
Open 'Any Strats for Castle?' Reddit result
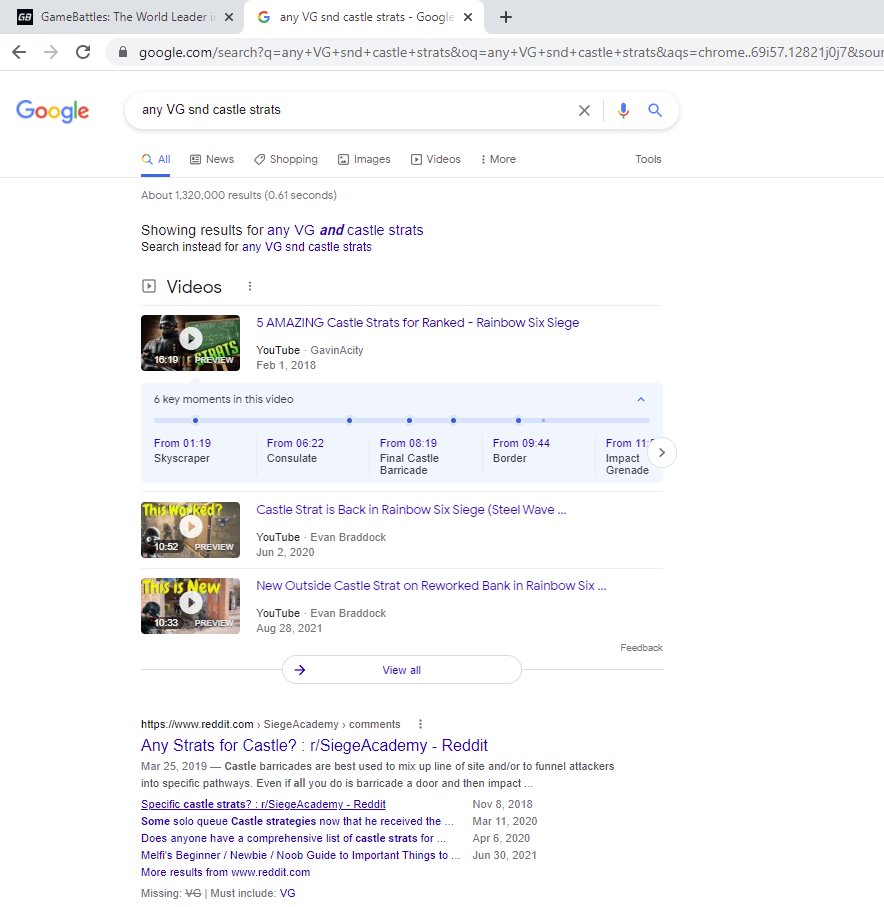(x=314, y=745)
